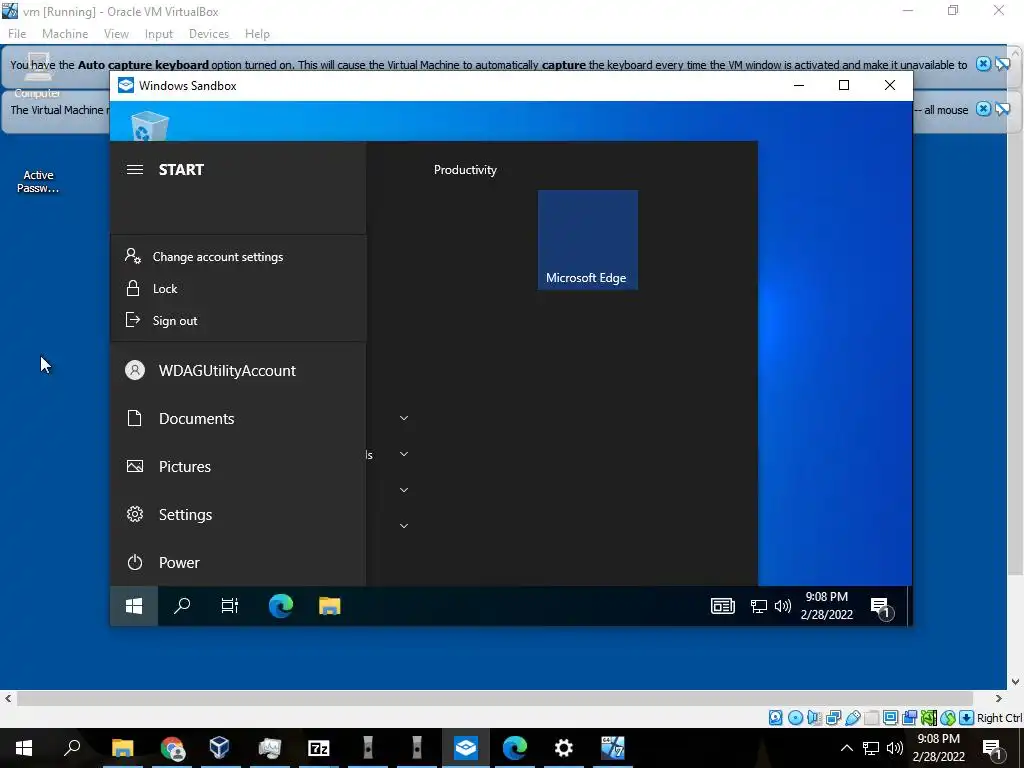
Task: Expand the chevron above the Settings row
Action: [404, 490]
